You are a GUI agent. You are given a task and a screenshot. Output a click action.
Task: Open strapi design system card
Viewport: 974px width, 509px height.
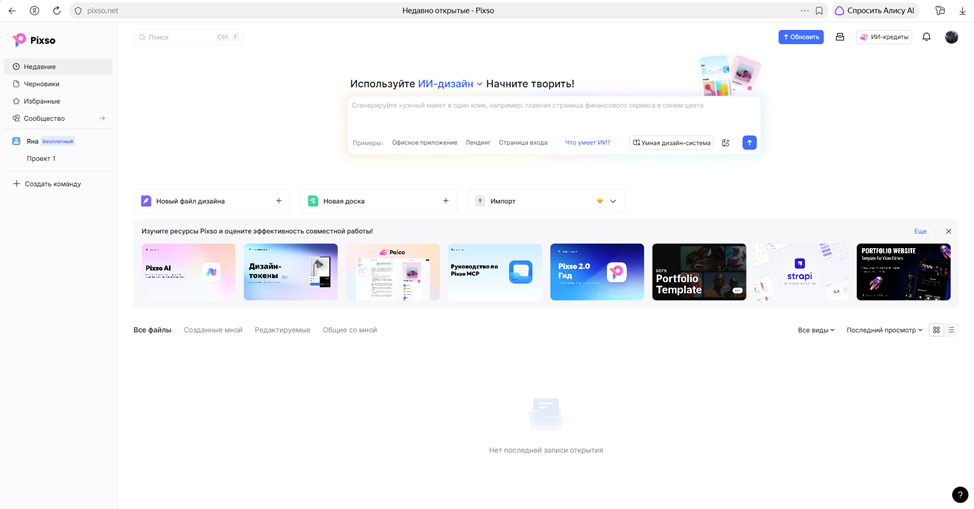pyautogui.click(x=801, y=272)
